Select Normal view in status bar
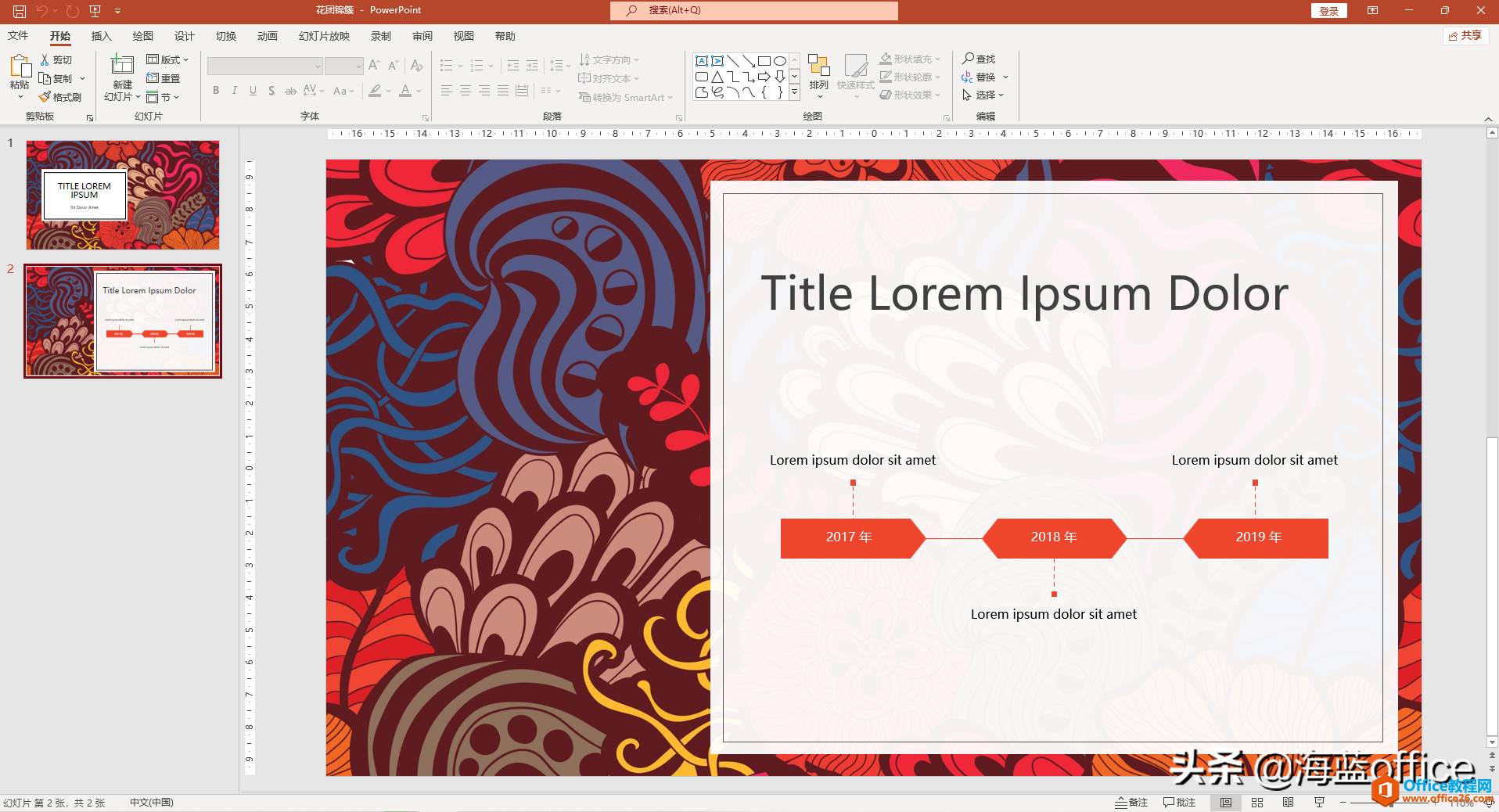This screenshot has height=812, width=1499. click(x=1226, y=802)
